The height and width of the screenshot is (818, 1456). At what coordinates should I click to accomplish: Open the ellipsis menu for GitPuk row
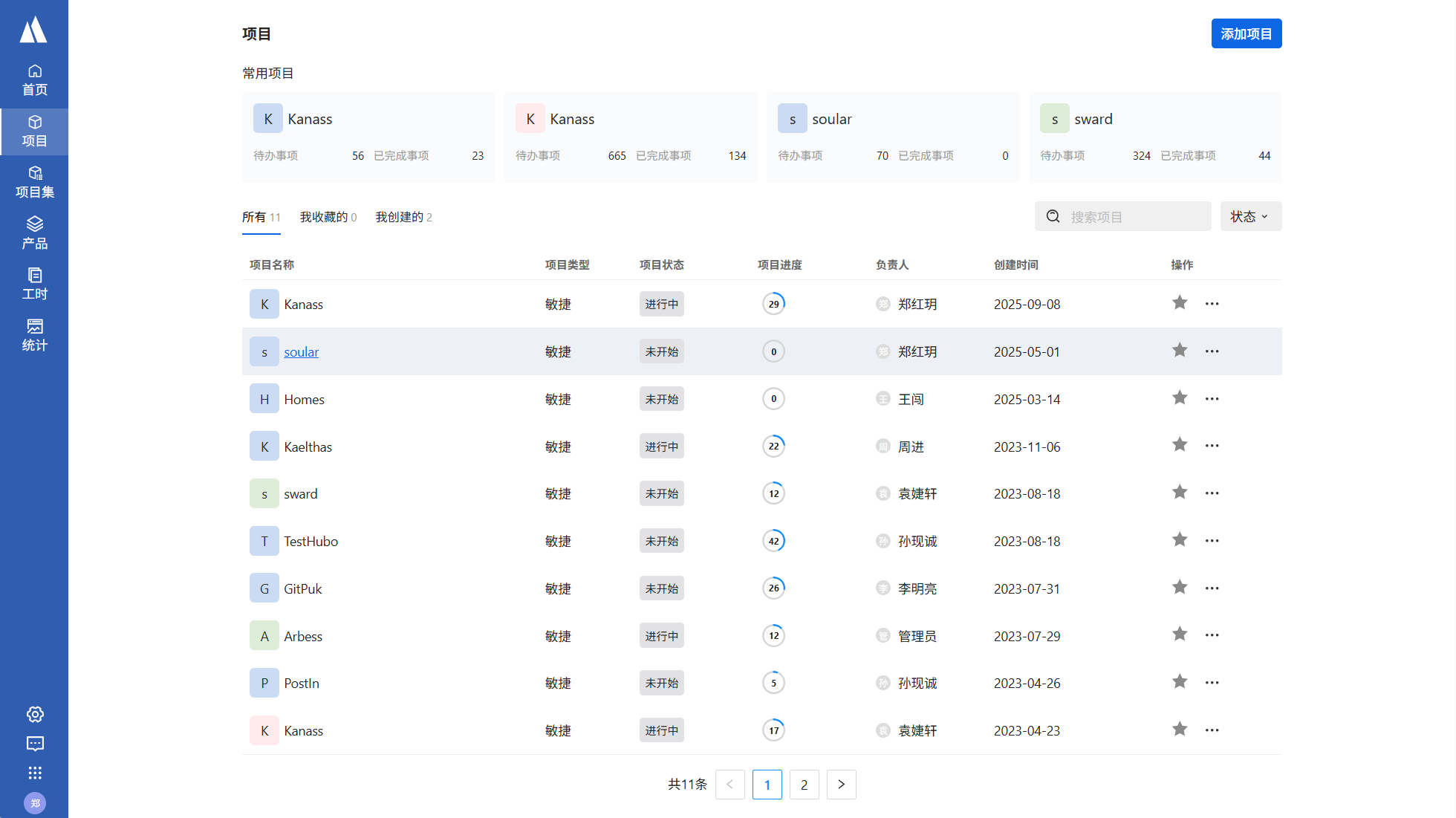pyautogui.click(x=1212, y=588)
